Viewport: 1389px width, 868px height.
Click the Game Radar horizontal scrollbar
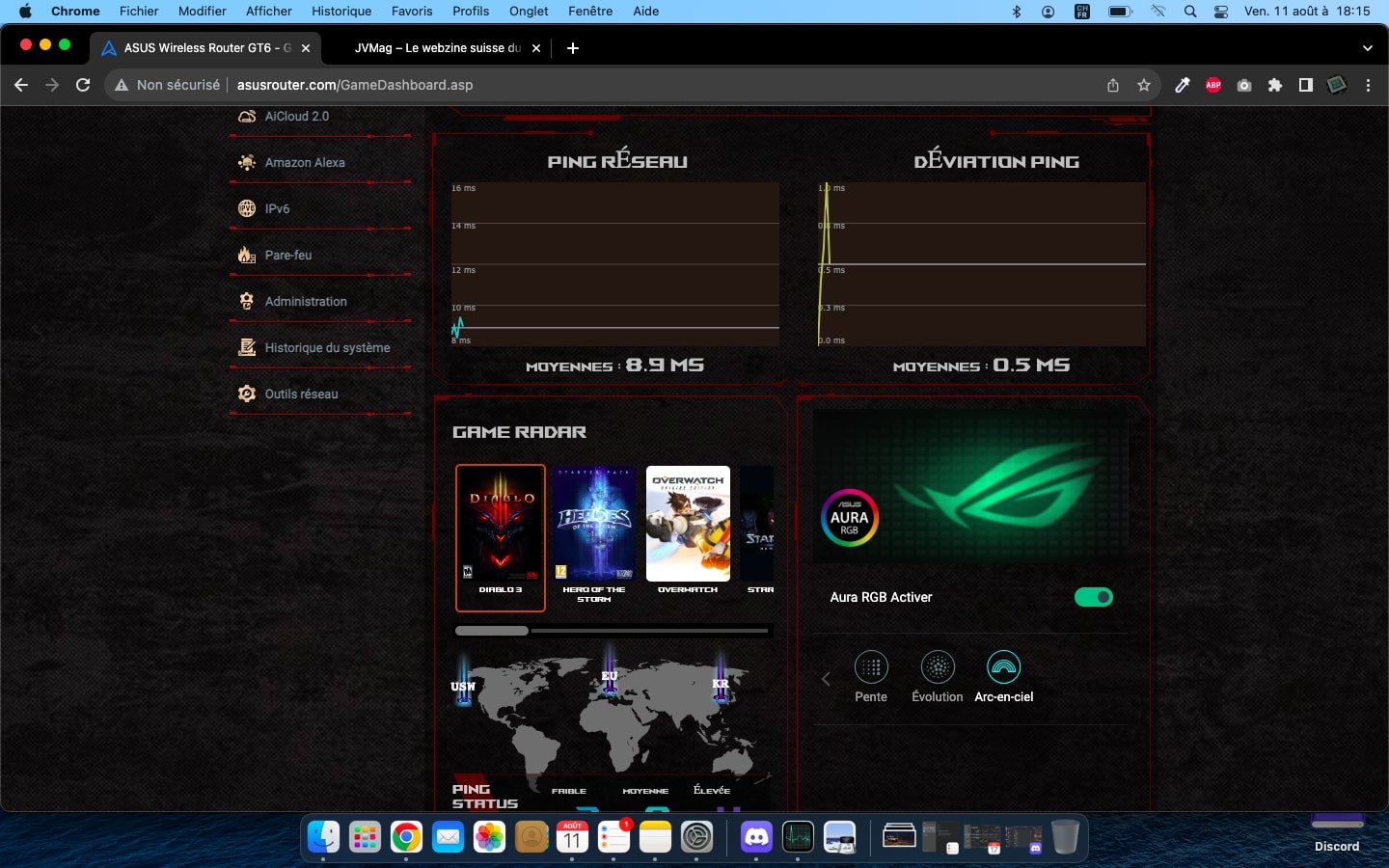[613, 631]
